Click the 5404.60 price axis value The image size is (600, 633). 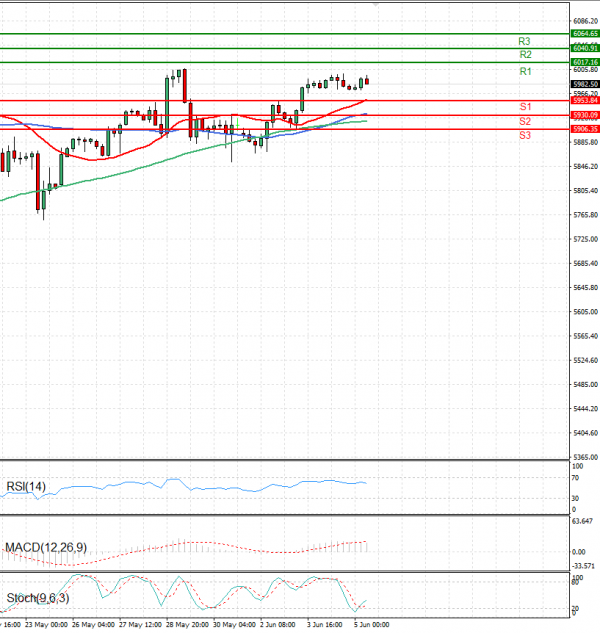(585, 433)
